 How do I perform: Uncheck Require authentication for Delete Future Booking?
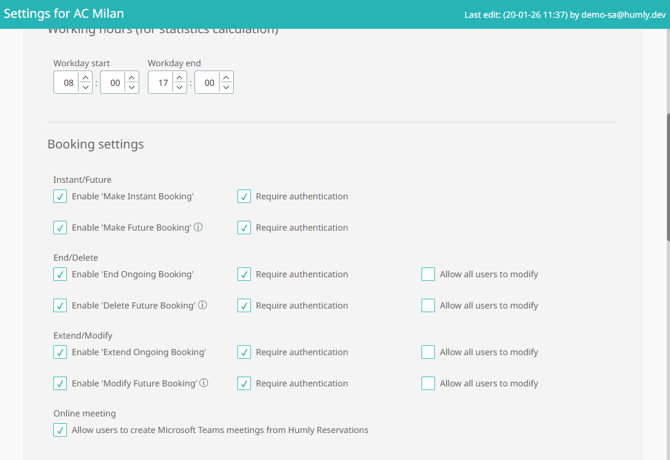coord(244,306)
